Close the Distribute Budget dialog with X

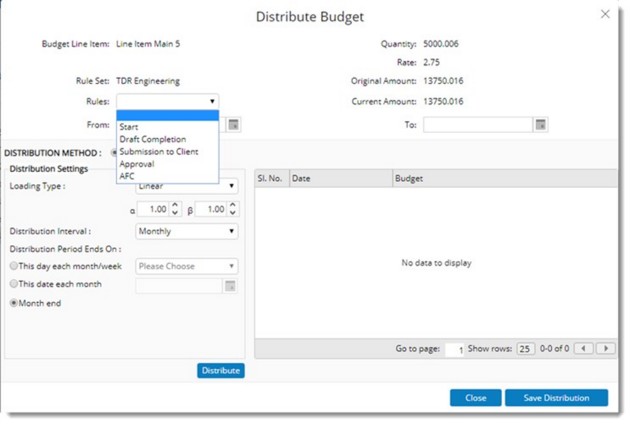605,15
